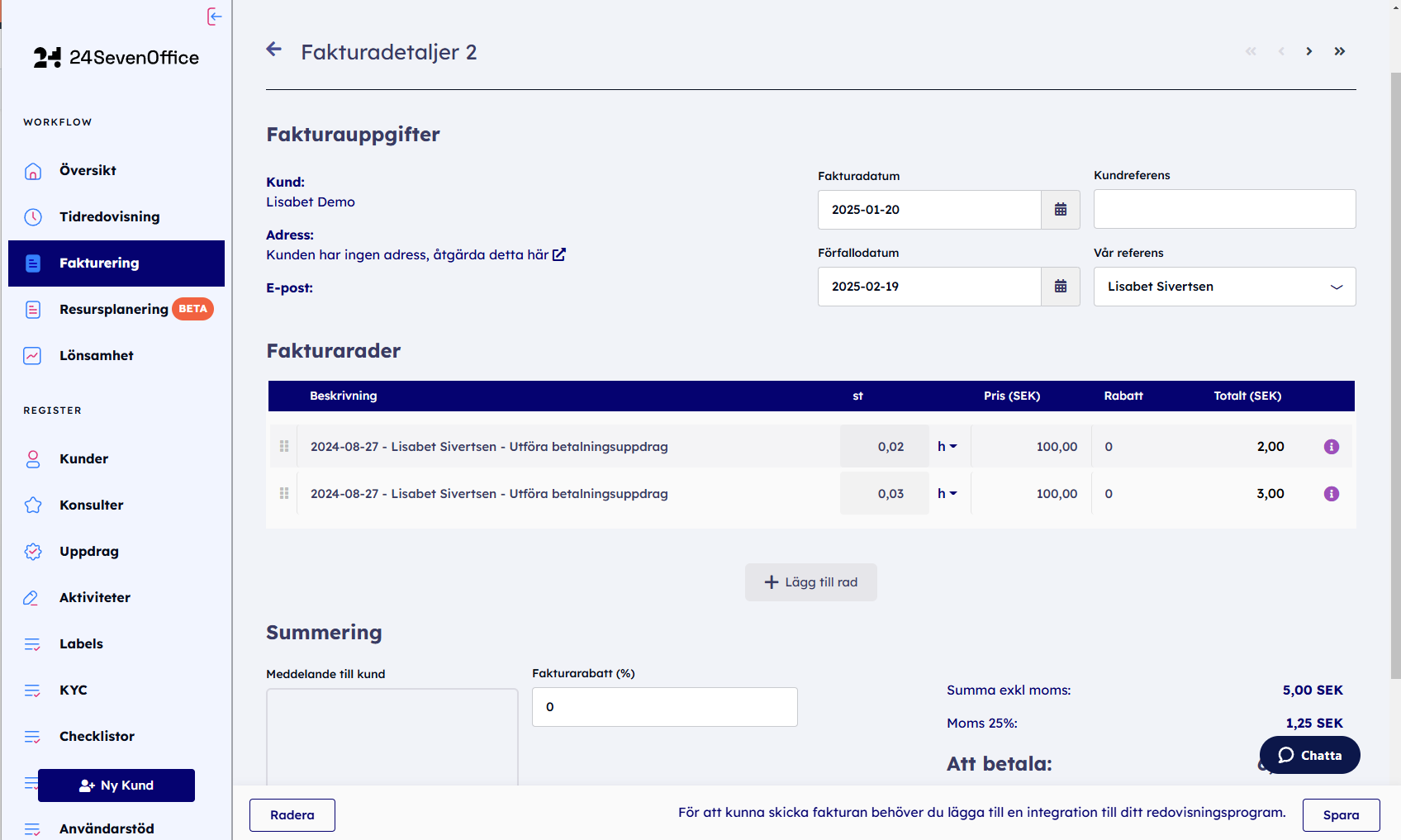Screen dimensions: 1401x840
Task: Focus the Kundreferens input field
Action: 1224,209
